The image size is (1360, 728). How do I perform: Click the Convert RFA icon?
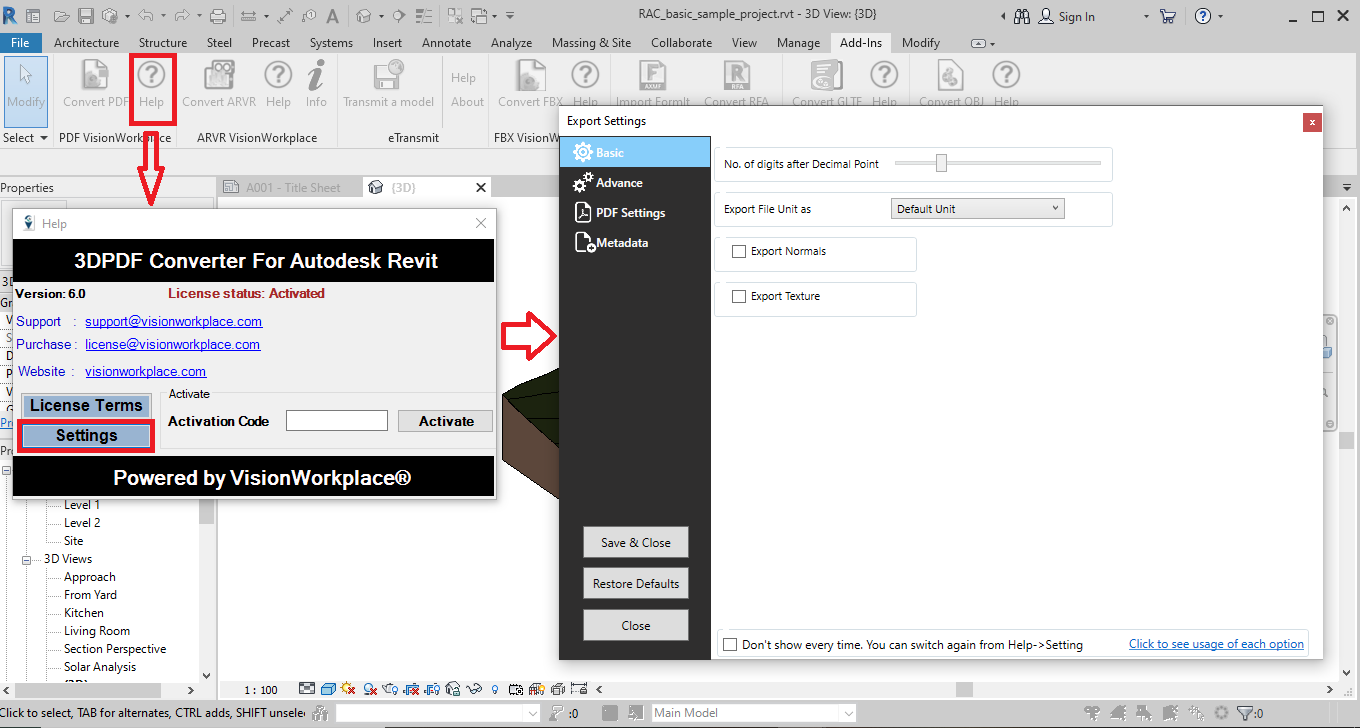(x=736, y=76)
